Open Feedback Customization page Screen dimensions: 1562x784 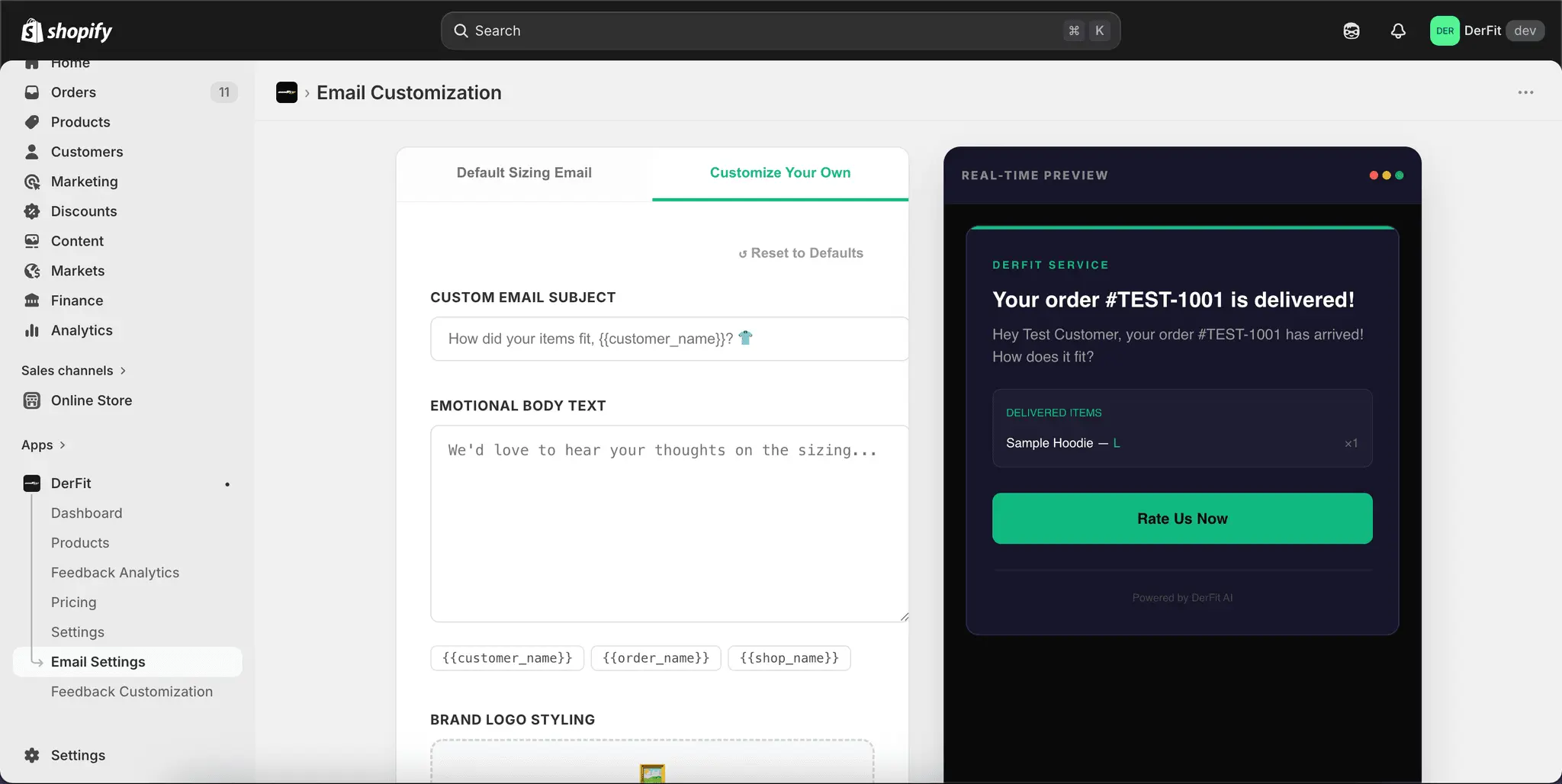tap(132, 692)
